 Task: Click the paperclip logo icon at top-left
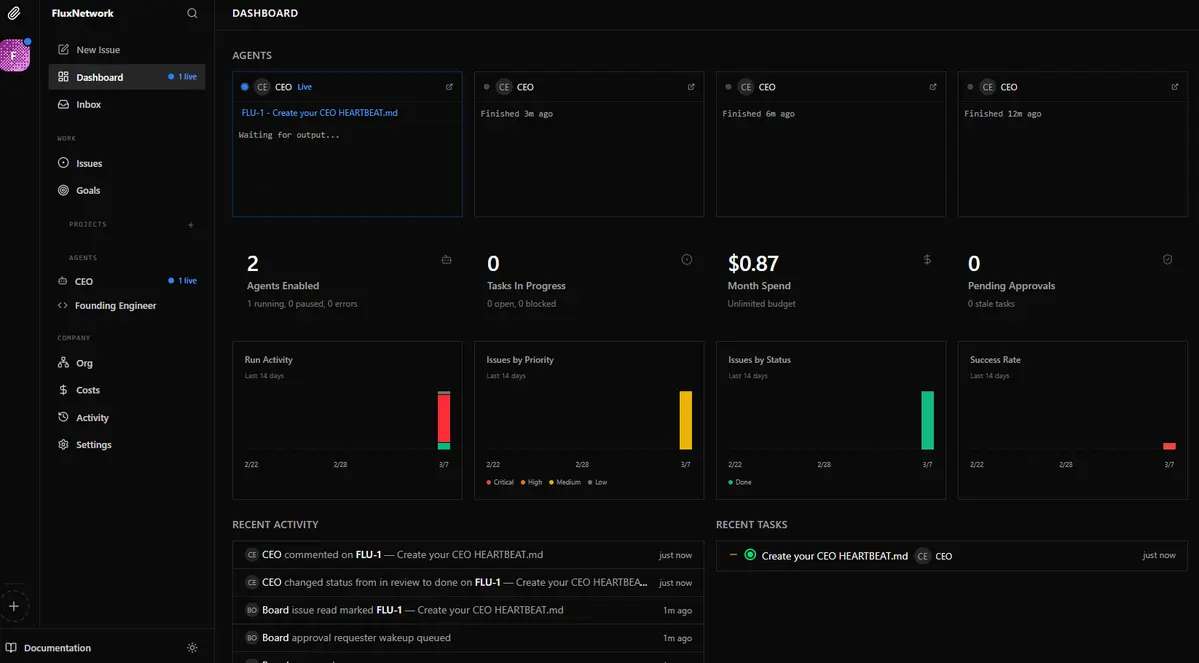coord(14,14)
